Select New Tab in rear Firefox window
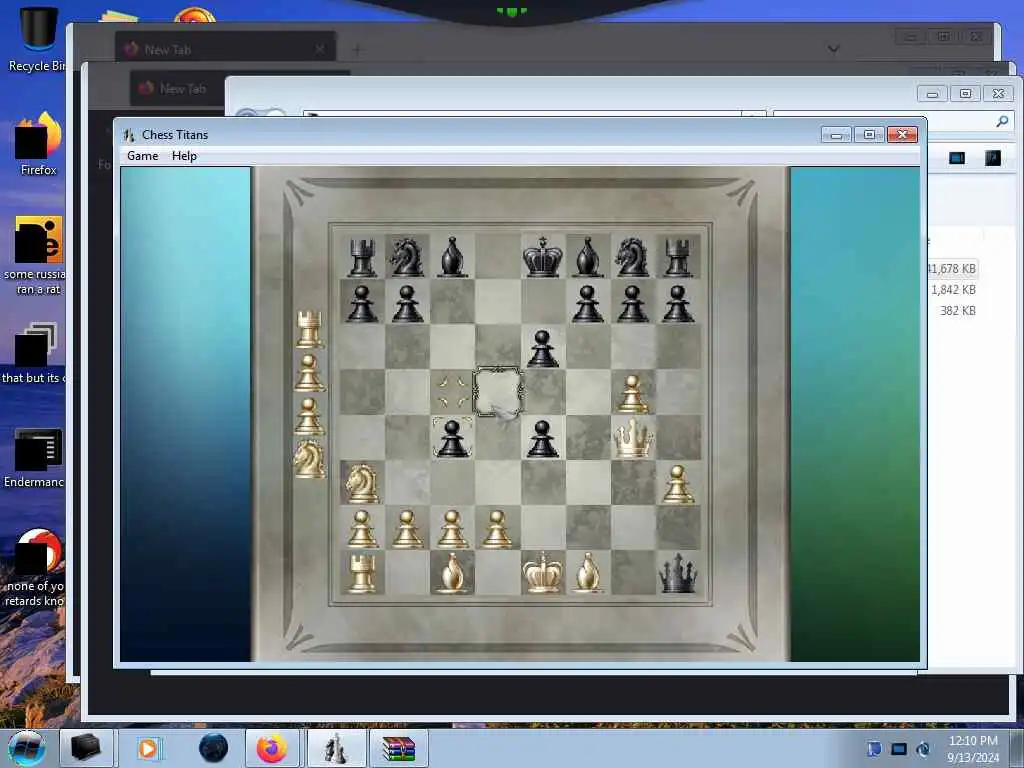Viewport: 1024px width, 768px height. pyautogui.click(x=225, y=49)
